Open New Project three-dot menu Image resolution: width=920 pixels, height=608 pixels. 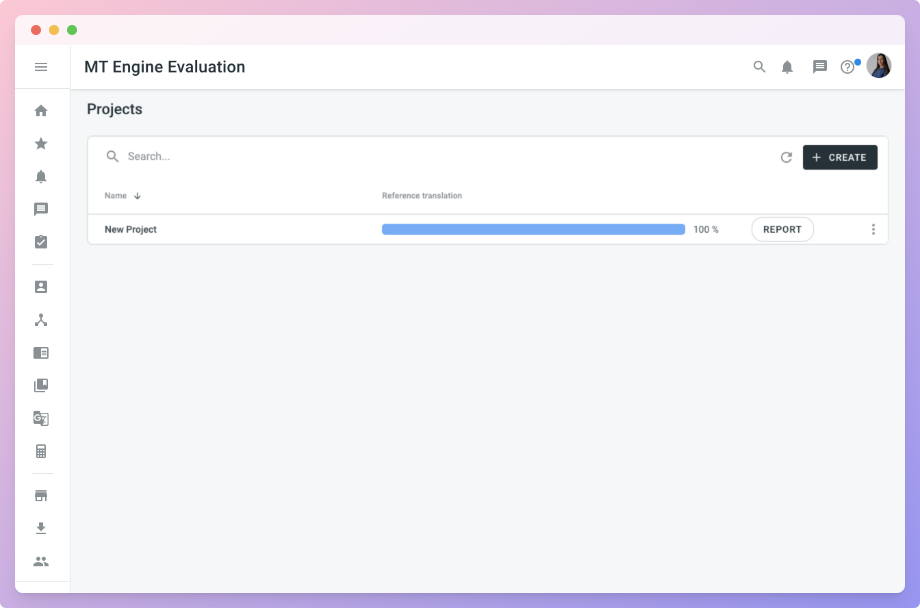tap(873, 229)
